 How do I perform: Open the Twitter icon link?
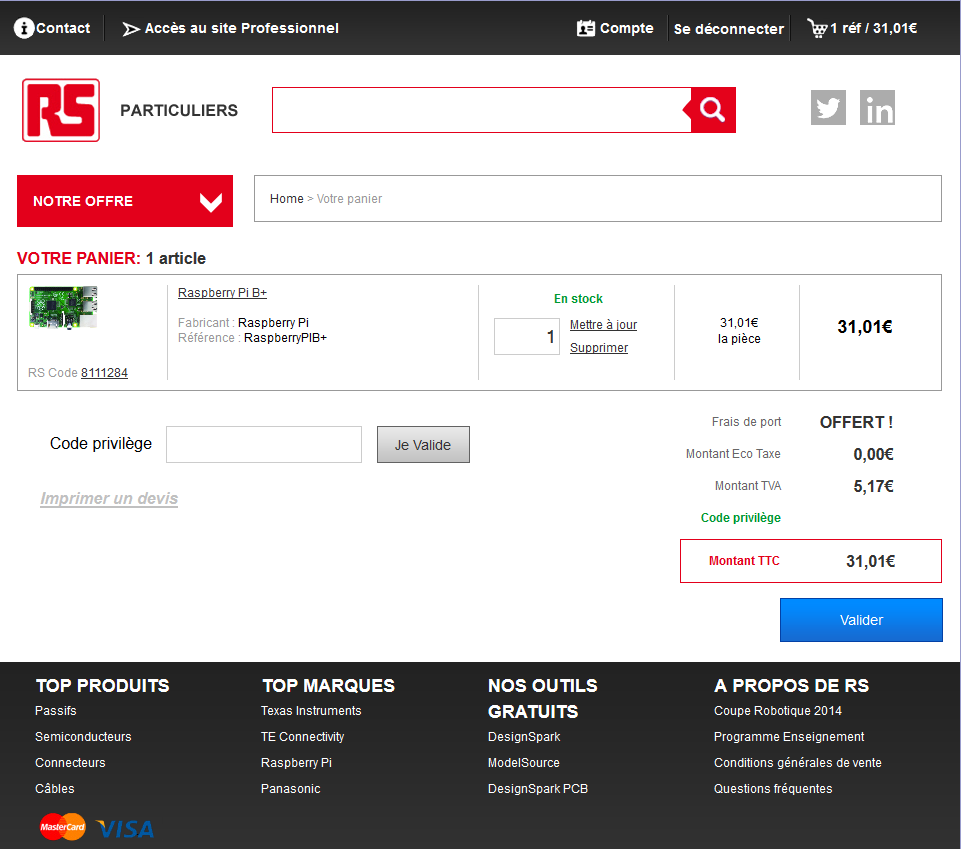828,108
